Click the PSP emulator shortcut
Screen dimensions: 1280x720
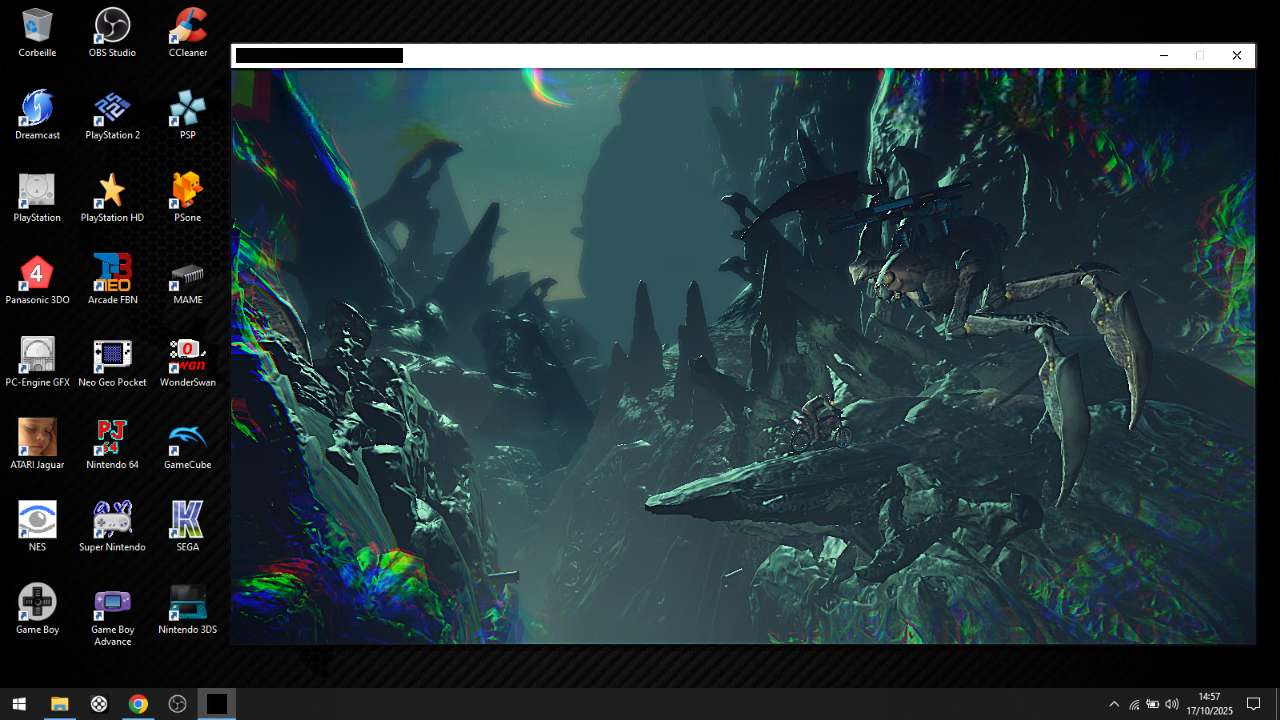[x=187, y=109]
